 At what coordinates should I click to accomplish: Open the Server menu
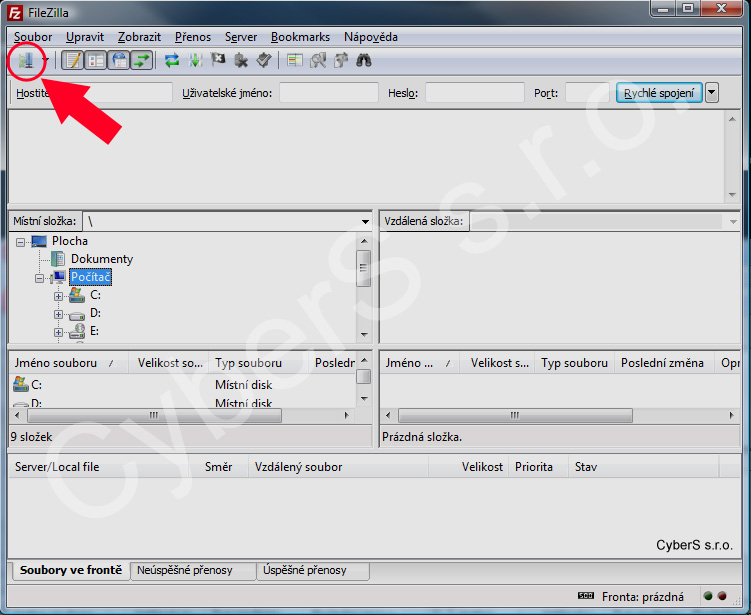tap(241, 37)
